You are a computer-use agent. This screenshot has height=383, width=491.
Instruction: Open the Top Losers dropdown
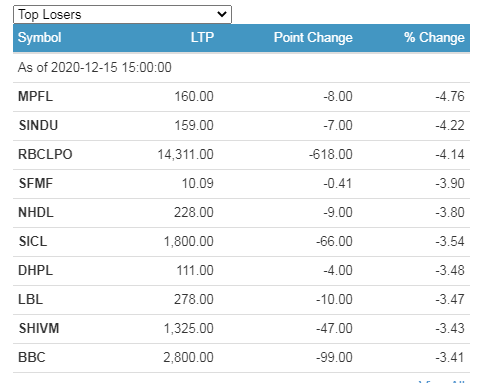tap(122, 14)
